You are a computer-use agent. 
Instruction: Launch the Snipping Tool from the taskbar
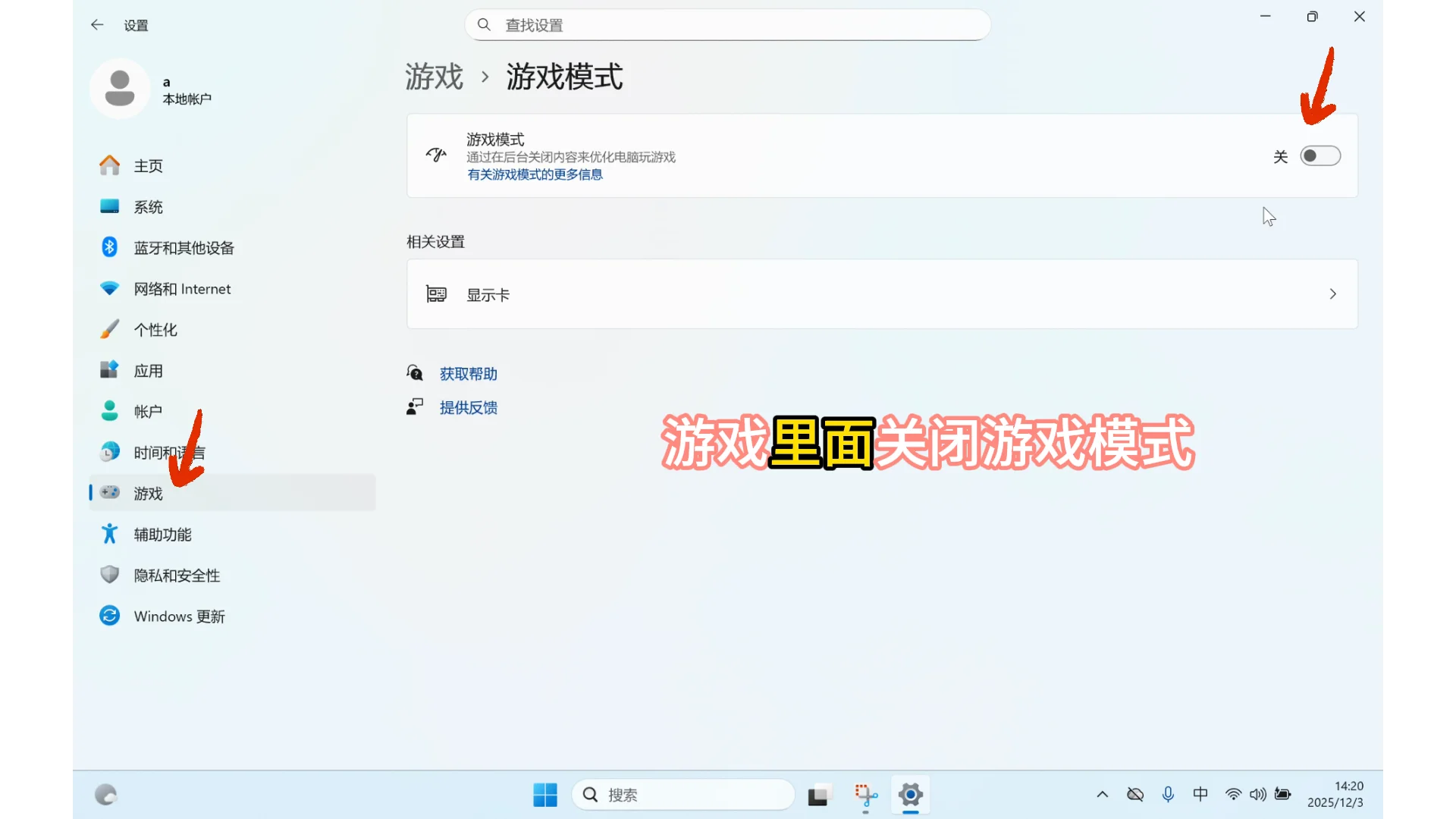[864, 795]
